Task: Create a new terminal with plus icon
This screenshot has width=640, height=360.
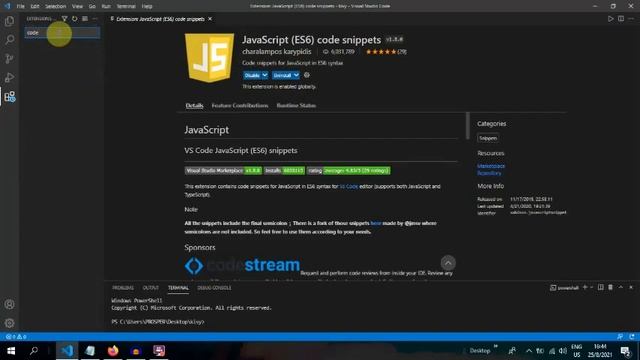Action: pos(585,287)
